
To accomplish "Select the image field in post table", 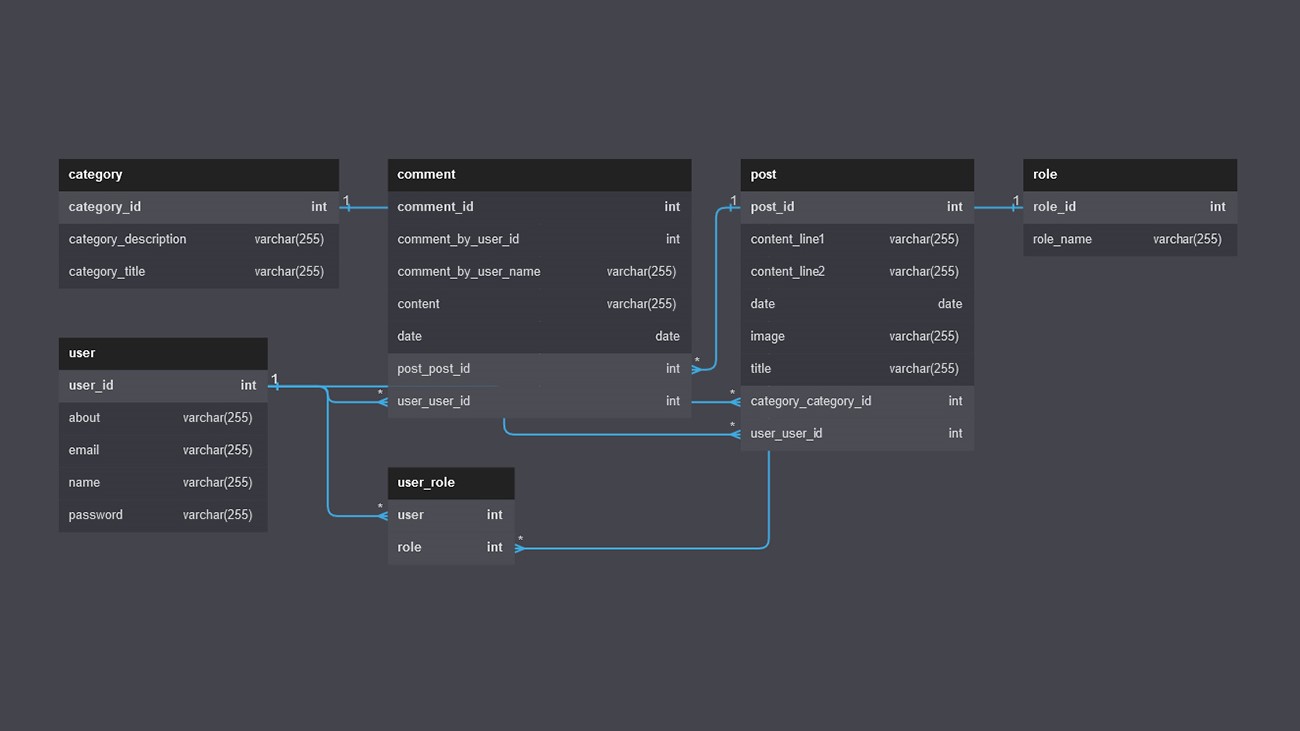I will [x=857, y=336].
